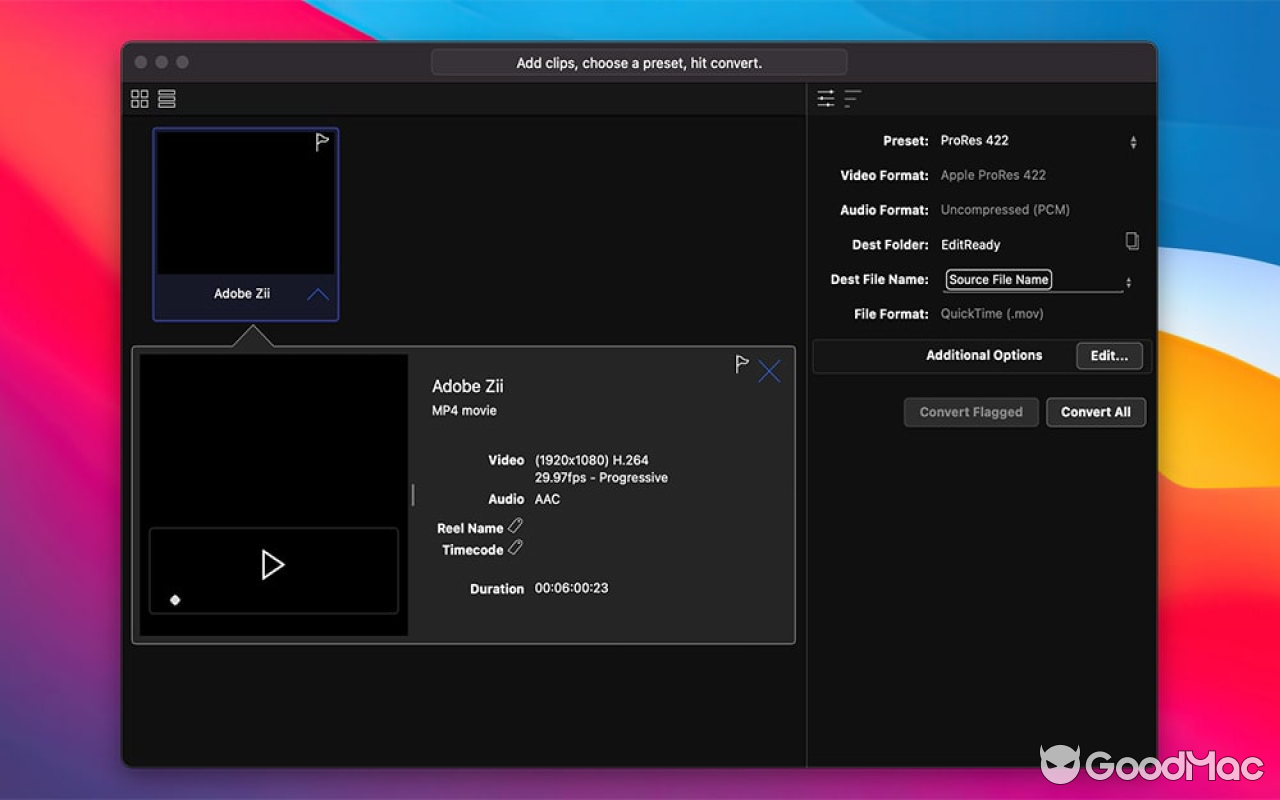
Task: Click the document icon next to Dest Folder
Action: [x=1132, y=243]
